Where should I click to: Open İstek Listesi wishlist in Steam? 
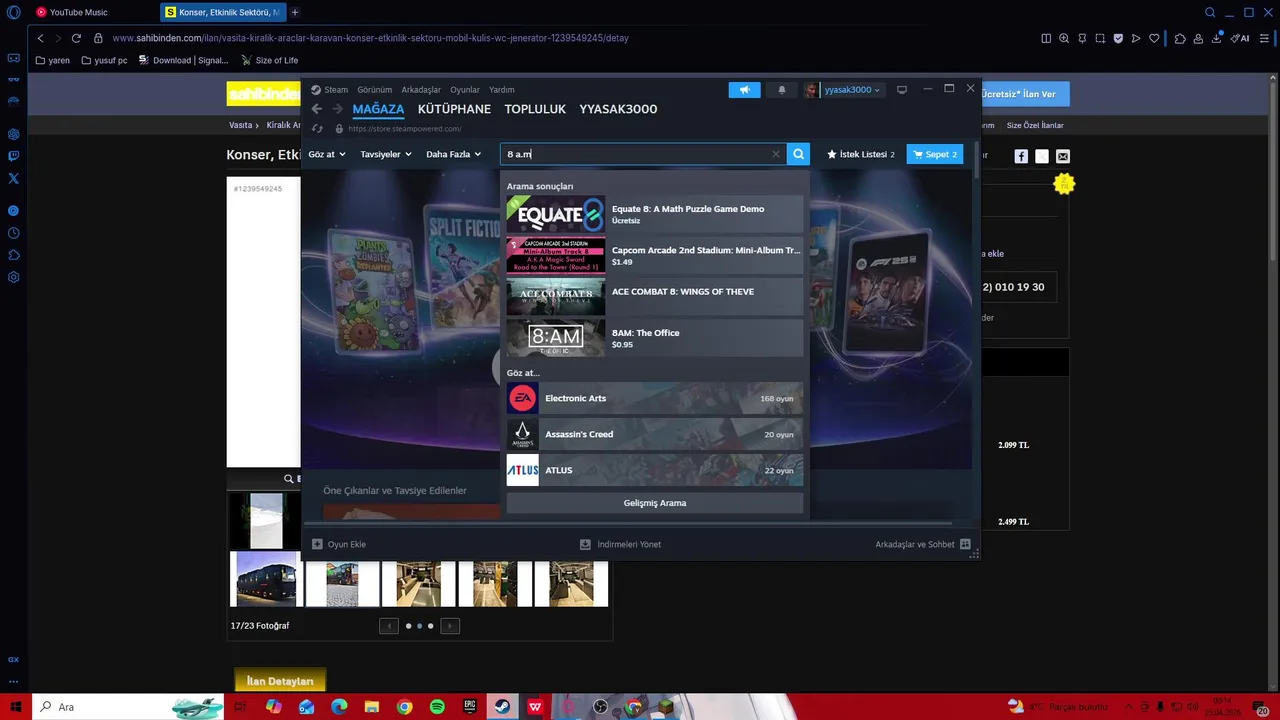(861, 154)
